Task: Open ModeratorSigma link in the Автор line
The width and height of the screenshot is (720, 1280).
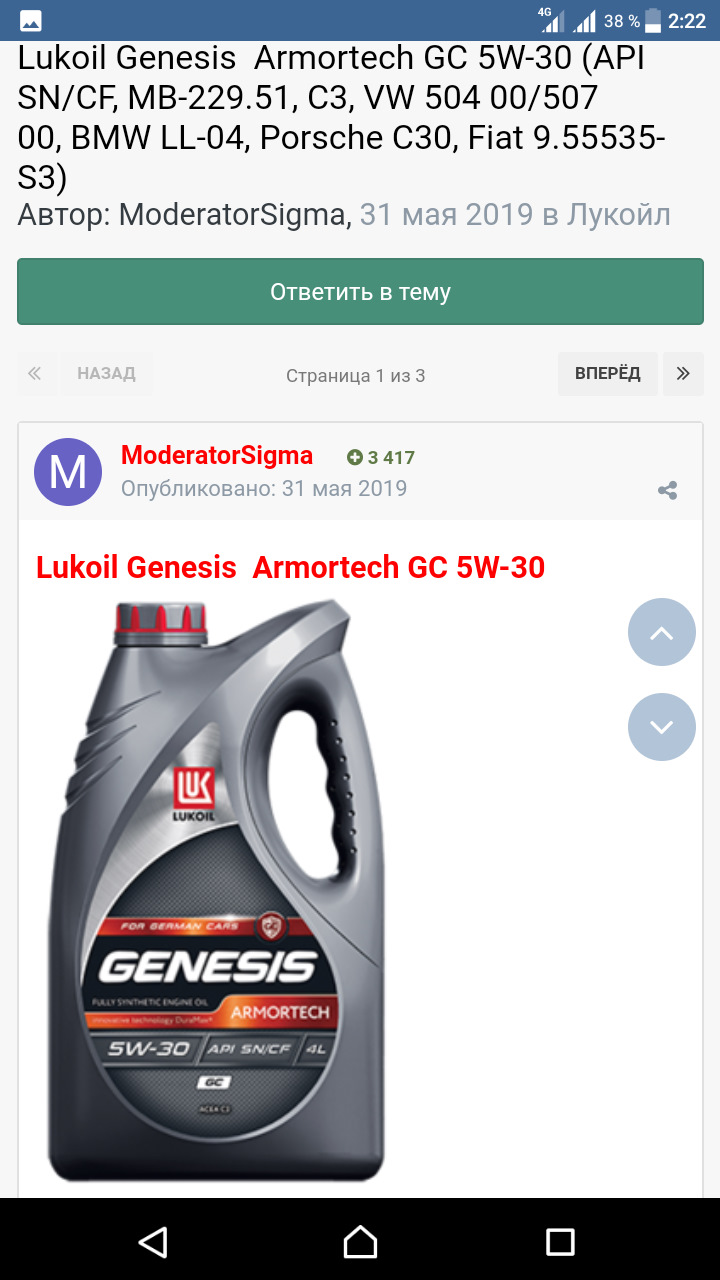Action: click(234, 215)
